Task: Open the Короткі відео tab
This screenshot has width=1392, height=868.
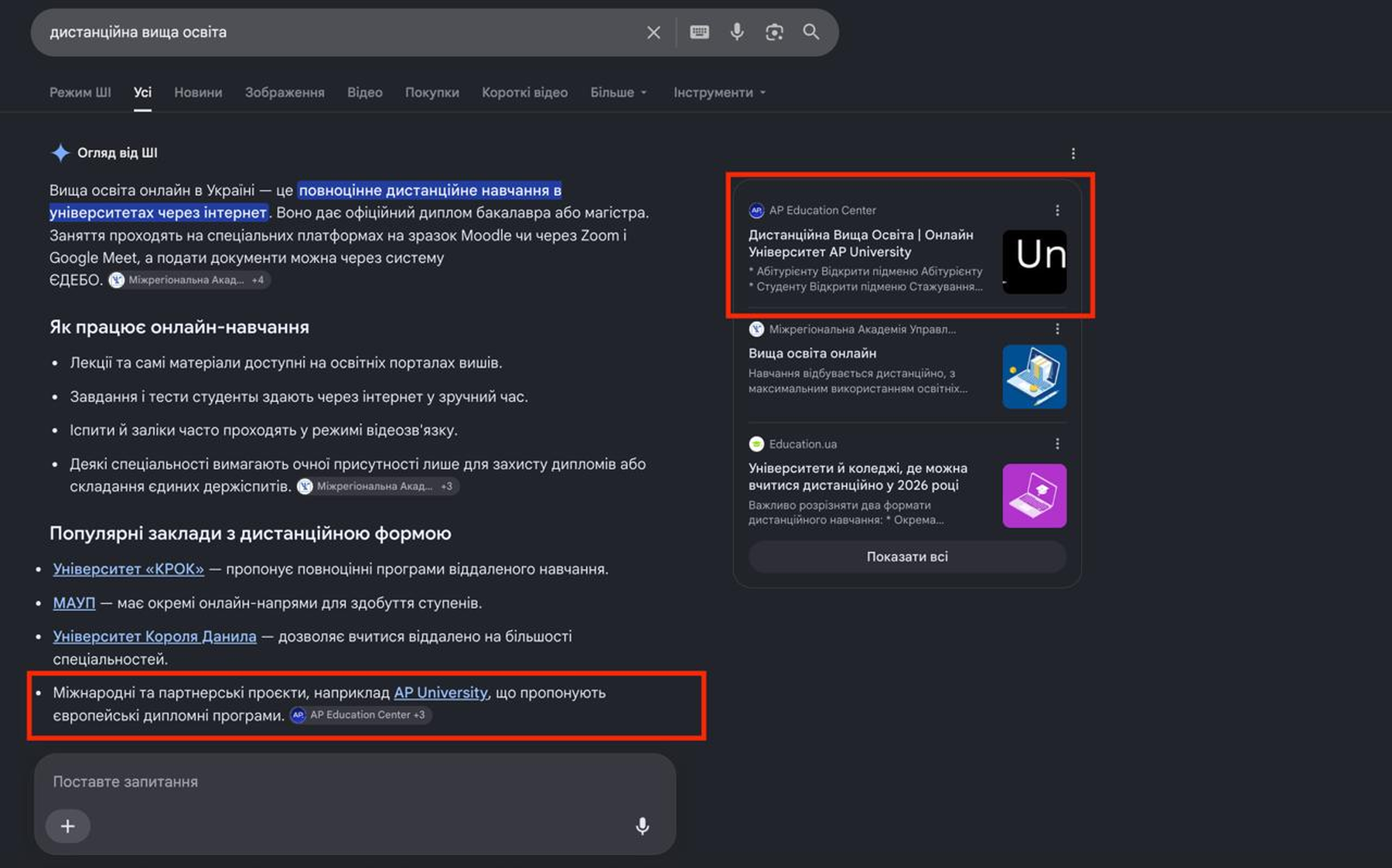Action: click(525, 93)
